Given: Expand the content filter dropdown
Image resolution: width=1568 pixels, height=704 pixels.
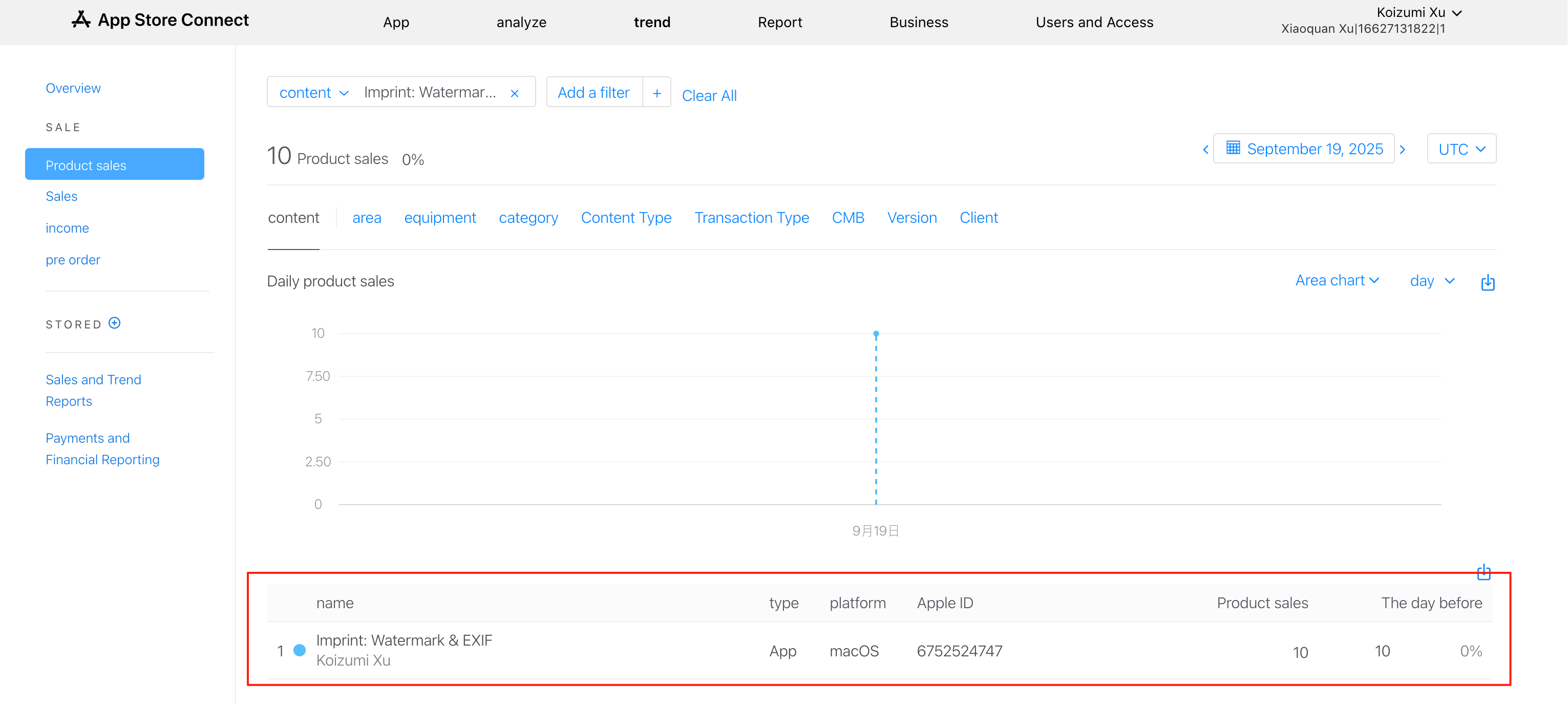Looking at the screenshot, I should point(313,93).
